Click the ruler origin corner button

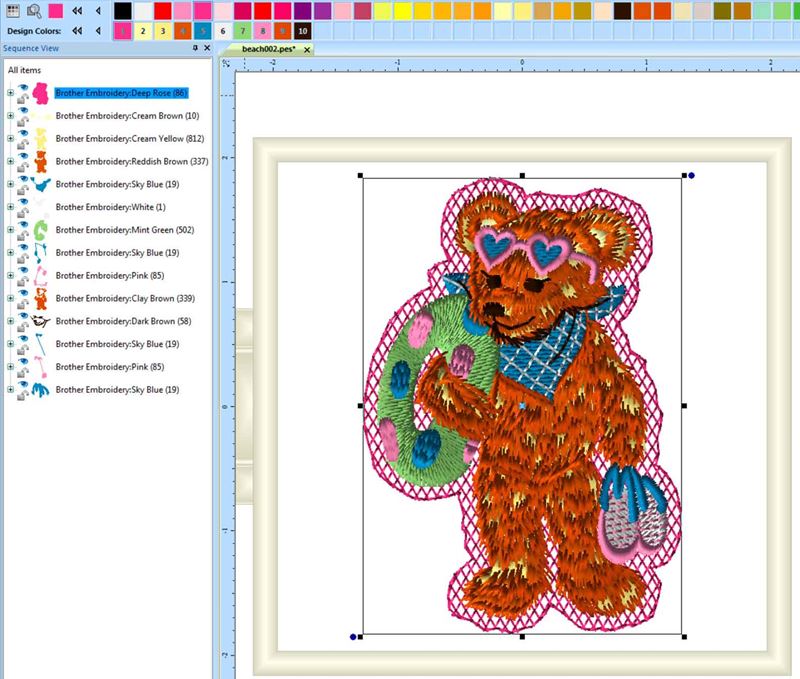(226, 63)
